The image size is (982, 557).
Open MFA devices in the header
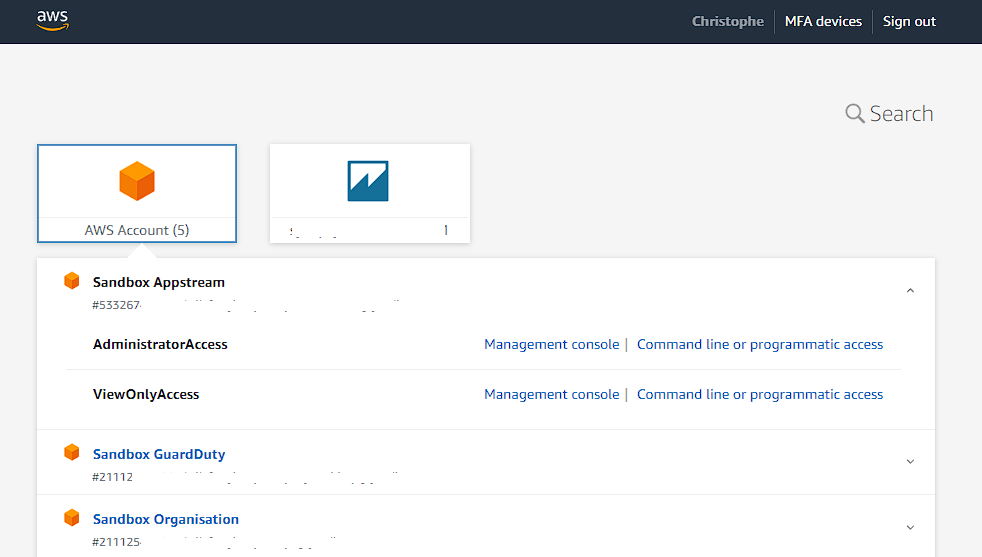coord(823,21)
